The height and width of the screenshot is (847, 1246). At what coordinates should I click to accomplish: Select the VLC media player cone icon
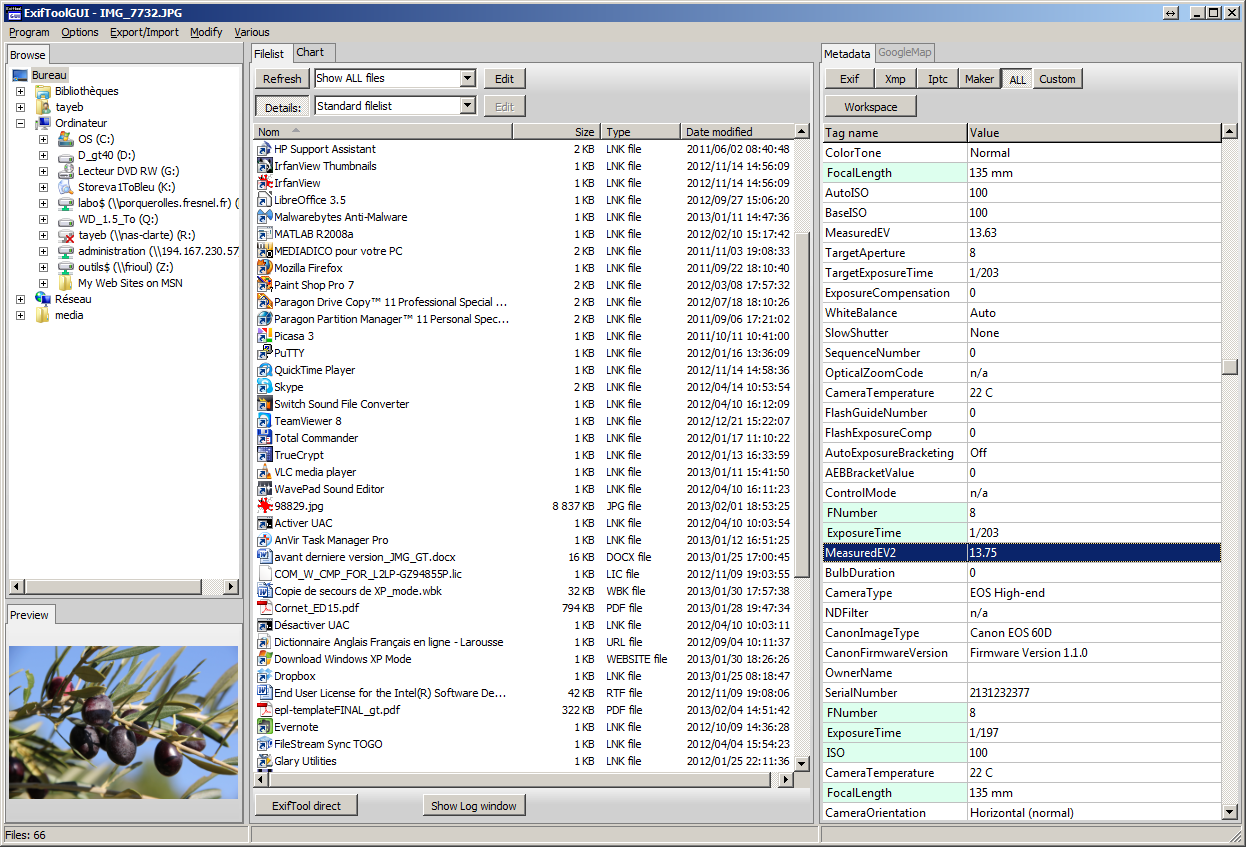pos(265,472)
